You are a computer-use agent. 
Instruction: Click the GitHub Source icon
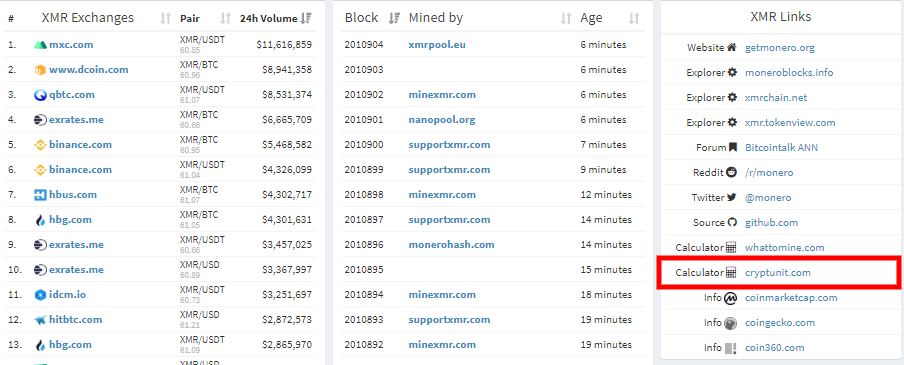tap(732, 223)
